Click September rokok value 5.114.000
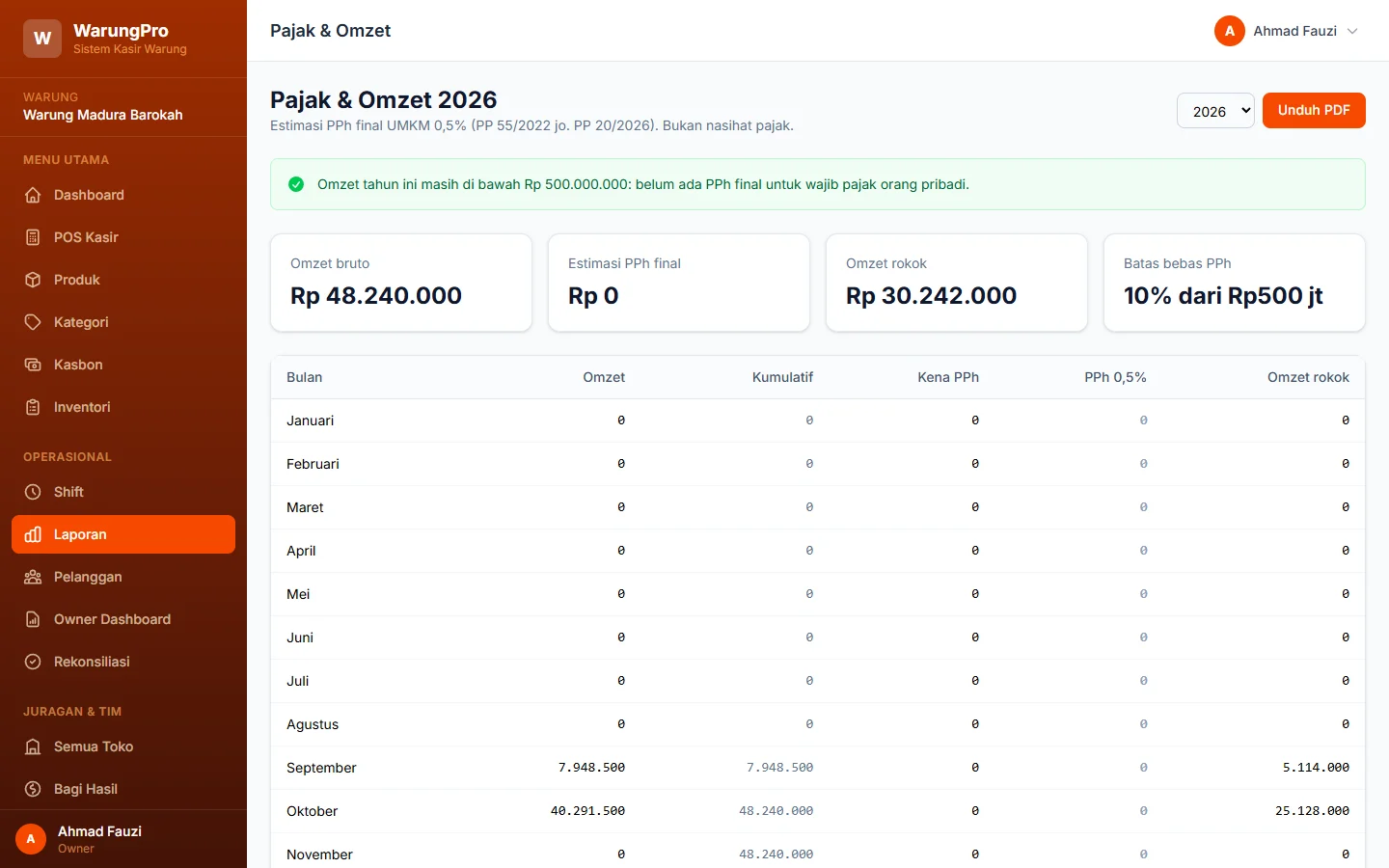 pos(1316,768)
